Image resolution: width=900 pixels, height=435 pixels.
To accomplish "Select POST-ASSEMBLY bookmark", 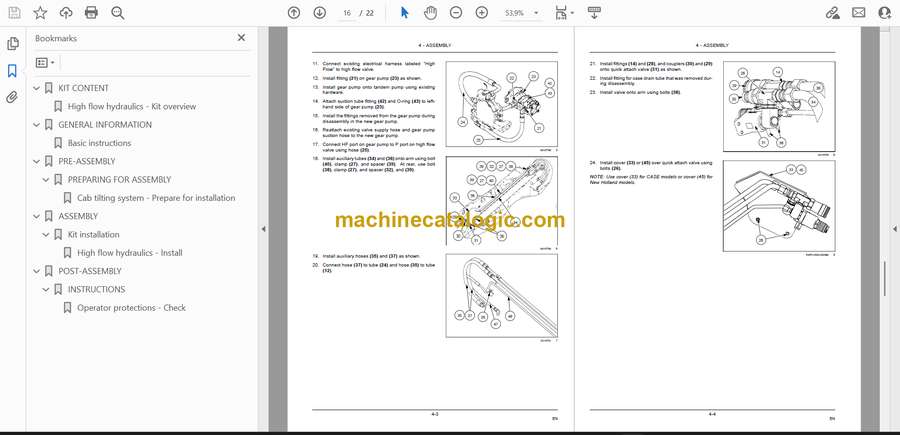I will coord(90,271).
